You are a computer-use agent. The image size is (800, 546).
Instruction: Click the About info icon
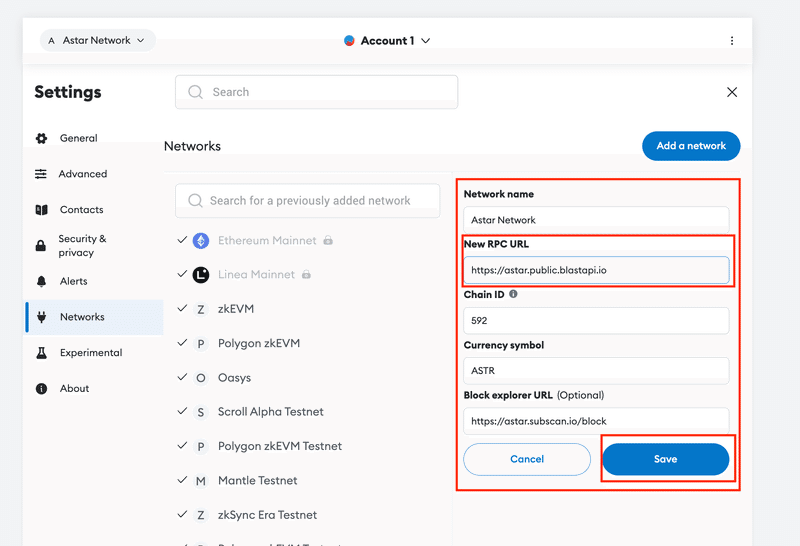41,388
